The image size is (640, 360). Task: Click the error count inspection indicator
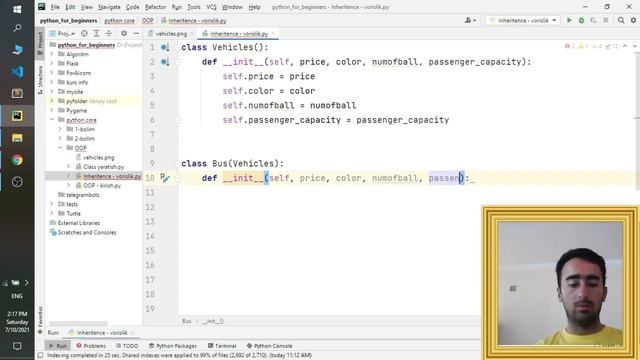pos(570,46)
